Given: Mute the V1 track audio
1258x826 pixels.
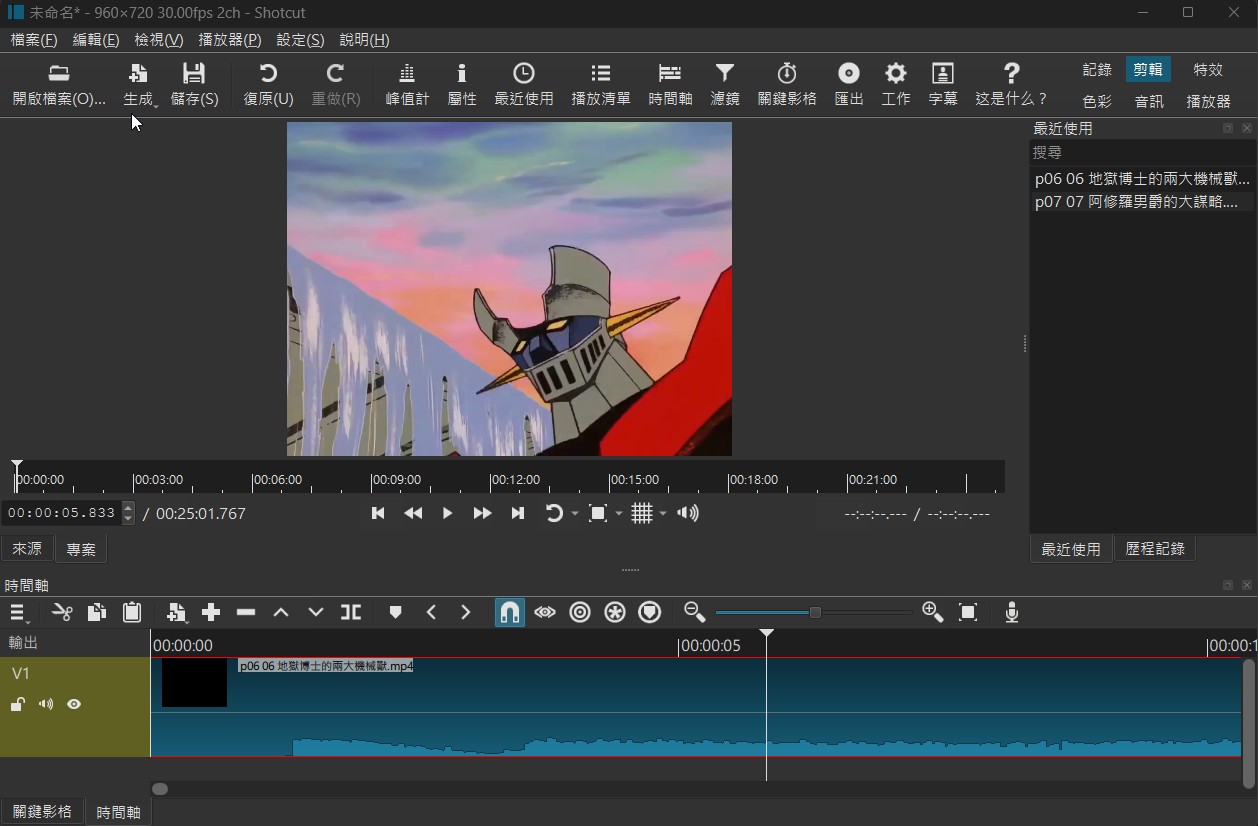Looking at the screenshot, I should coord(46,704).
